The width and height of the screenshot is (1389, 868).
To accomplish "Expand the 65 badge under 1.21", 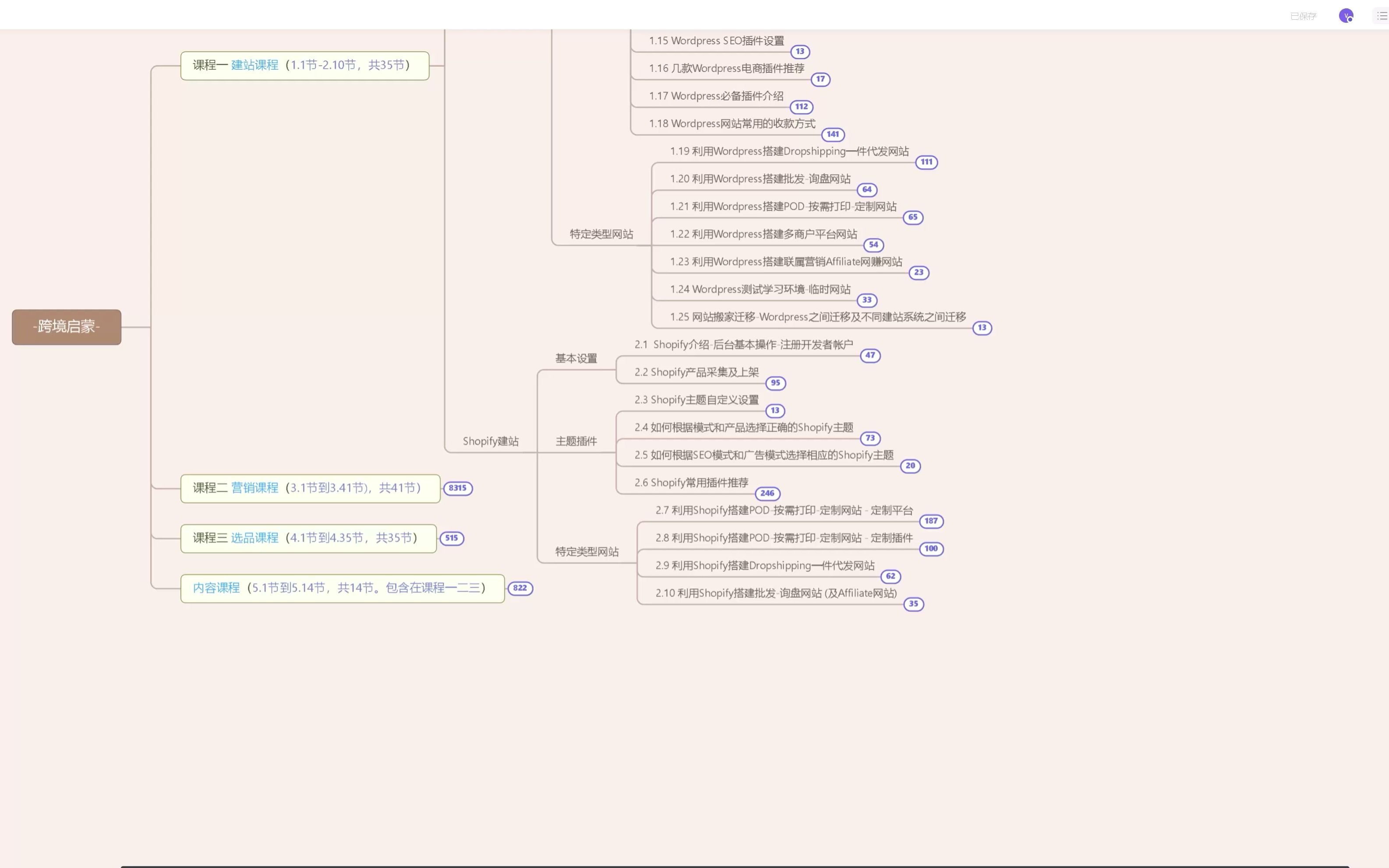I will click(913, 217).
